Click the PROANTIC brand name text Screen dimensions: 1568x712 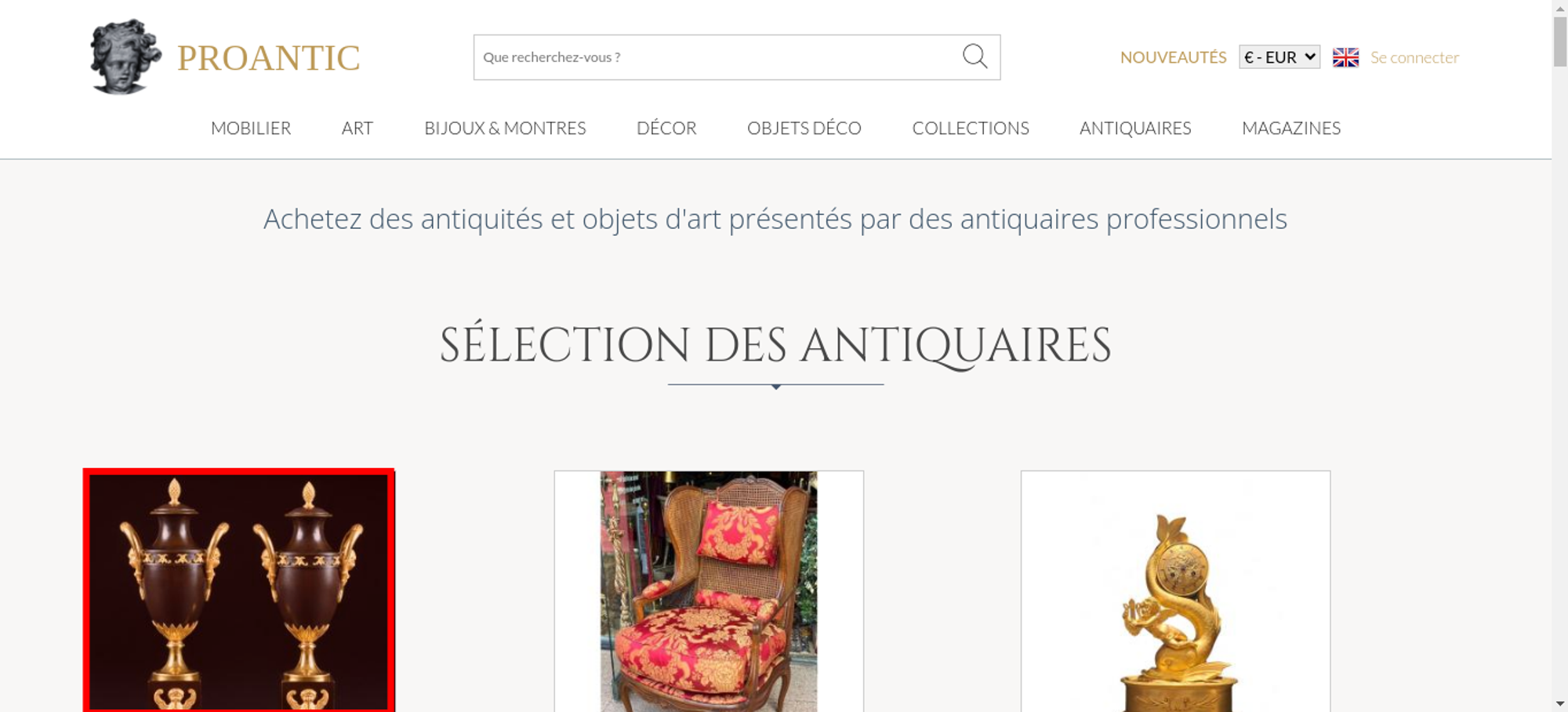[268, 58]
